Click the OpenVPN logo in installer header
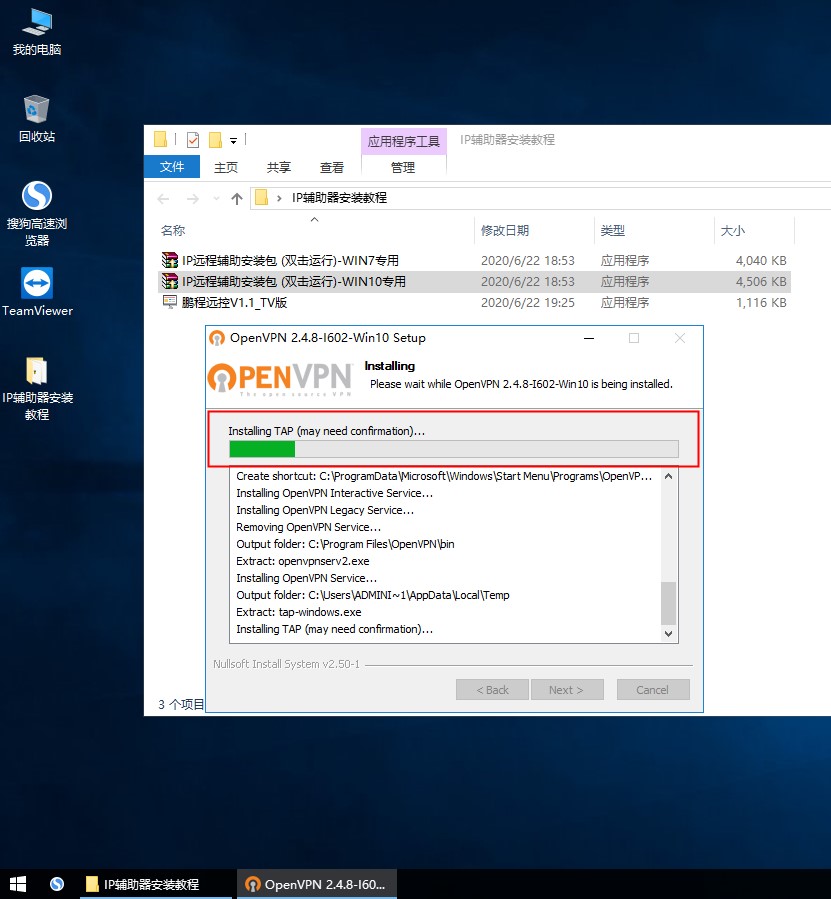Viewport: 831px width, 899px height. click(x=280, y=379)
